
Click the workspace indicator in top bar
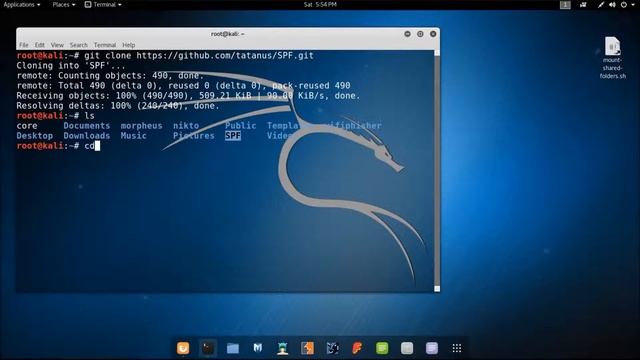tap(565, 4)
